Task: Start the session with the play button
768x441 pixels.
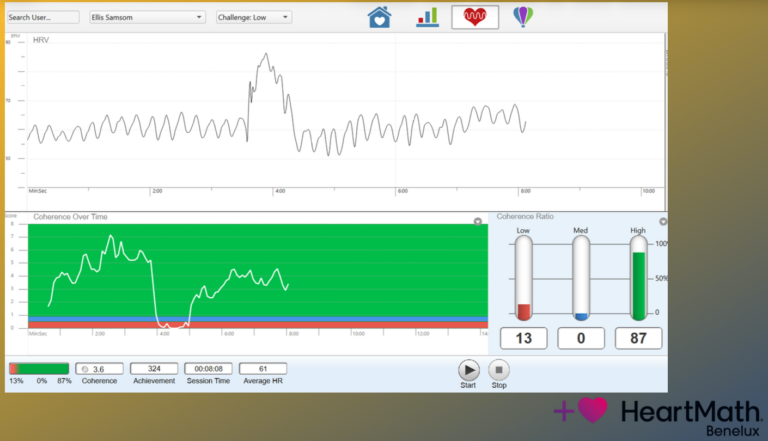Action: 469,370
